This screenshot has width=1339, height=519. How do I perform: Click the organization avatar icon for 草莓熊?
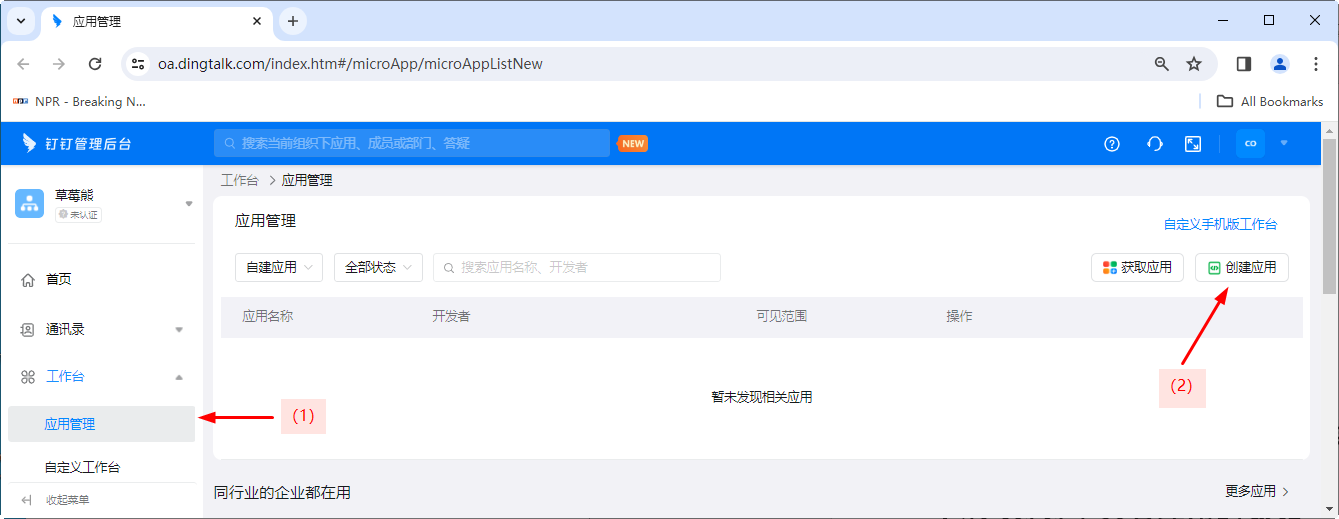click(x=29, y=203)
